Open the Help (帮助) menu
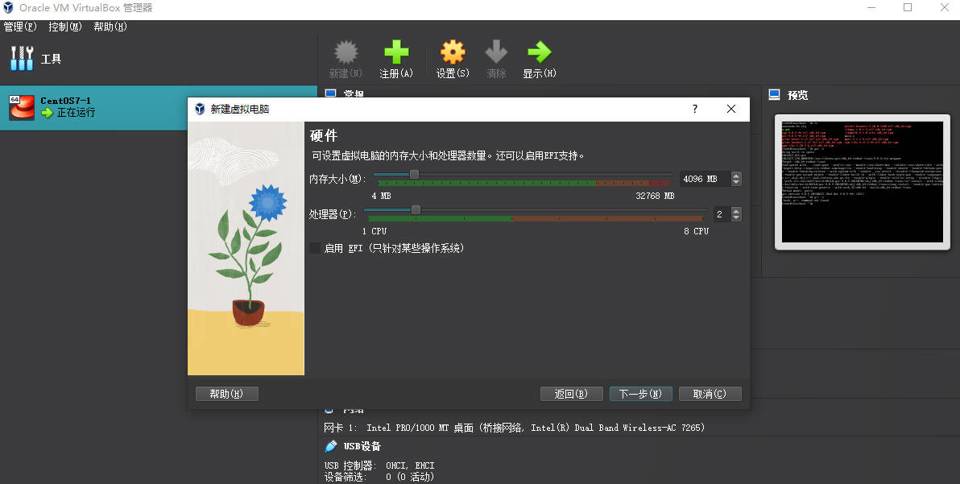The height and width of the screenshot is (484, 960). (x=110, y=27)
